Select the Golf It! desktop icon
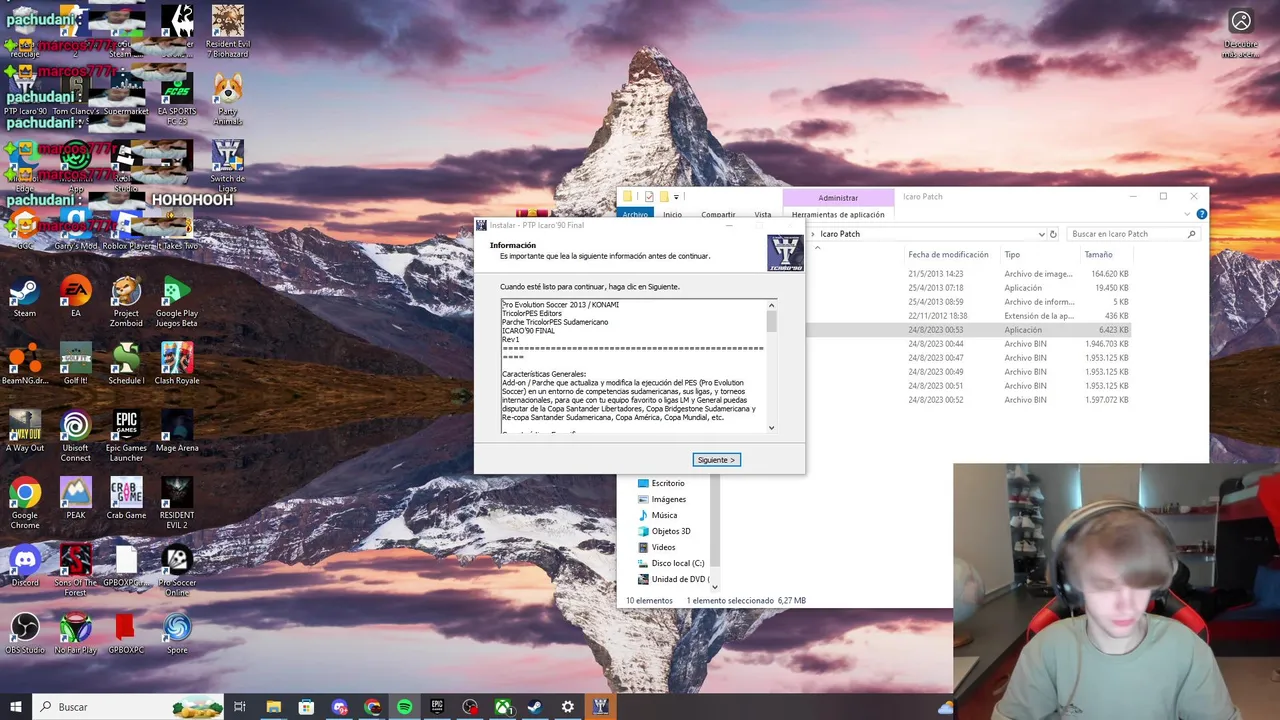 point(76,365)
